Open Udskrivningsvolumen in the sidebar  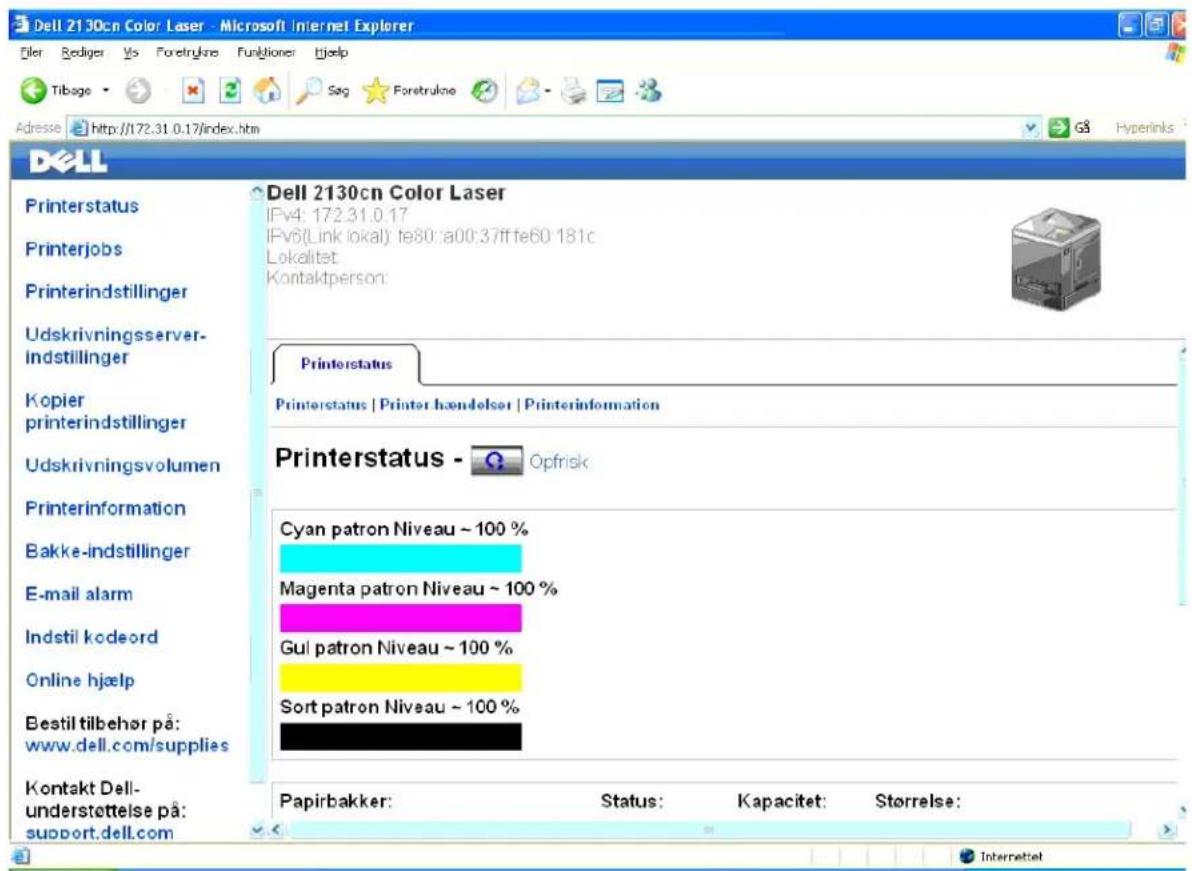click(x=122, y=465)
